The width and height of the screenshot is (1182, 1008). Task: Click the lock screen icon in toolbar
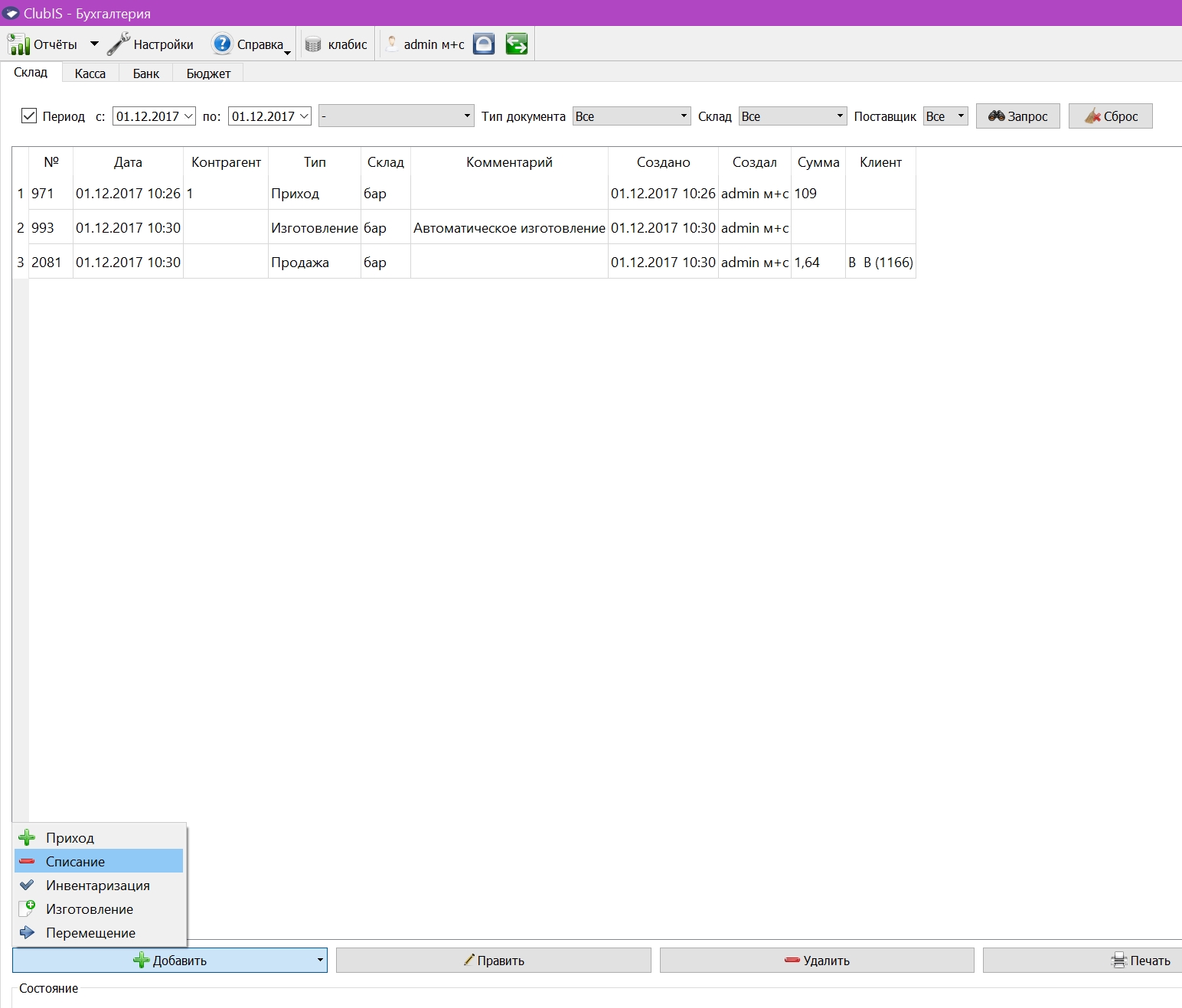484,44
